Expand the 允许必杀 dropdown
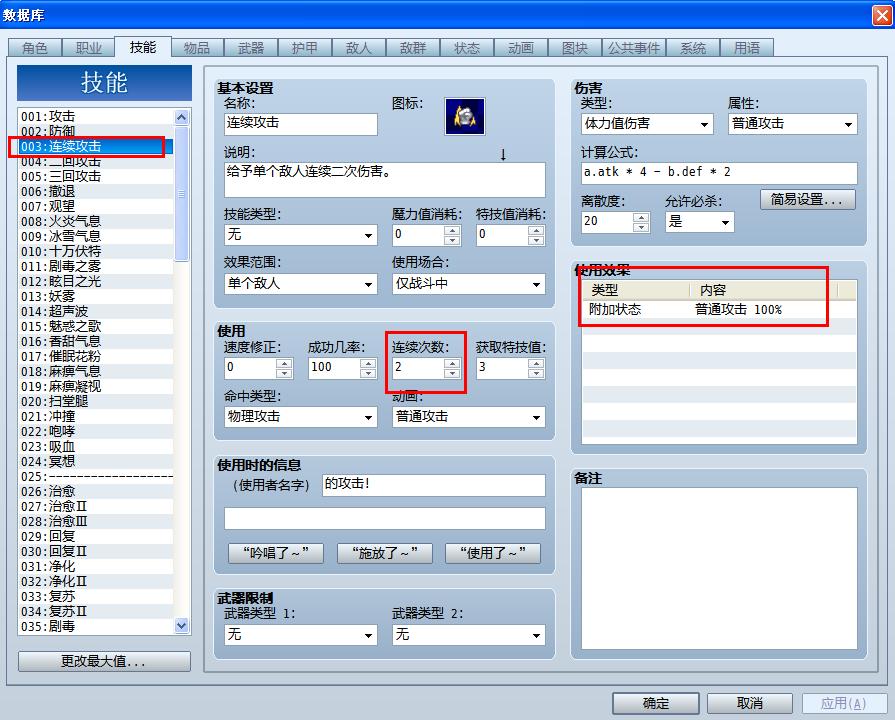The width and height of the screenshot is (895, 720). 700,222
